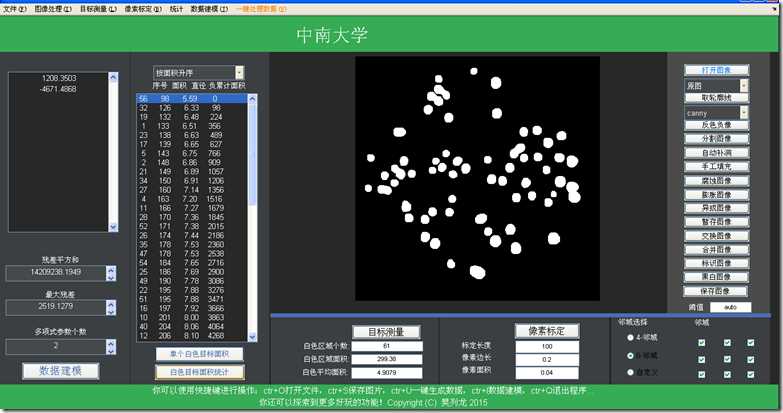Click the coefficient listbox scroll-up arrow

113,77
